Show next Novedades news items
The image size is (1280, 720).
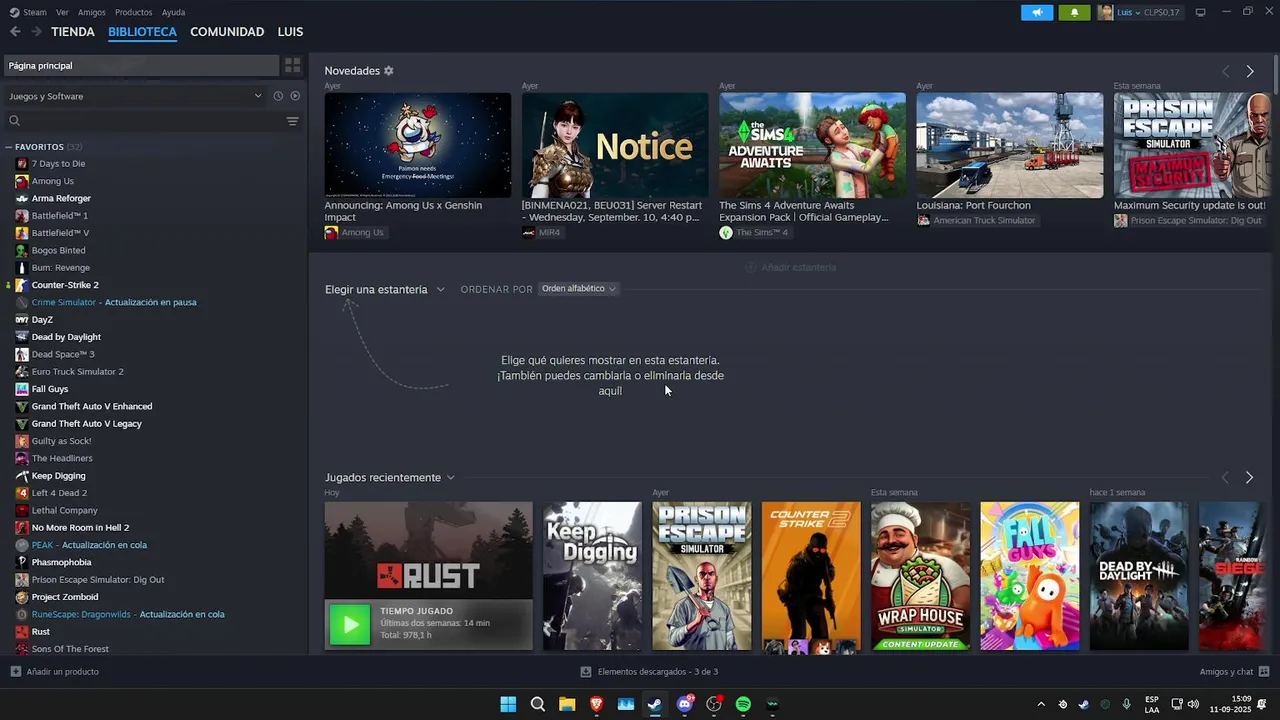[1250, 71]
